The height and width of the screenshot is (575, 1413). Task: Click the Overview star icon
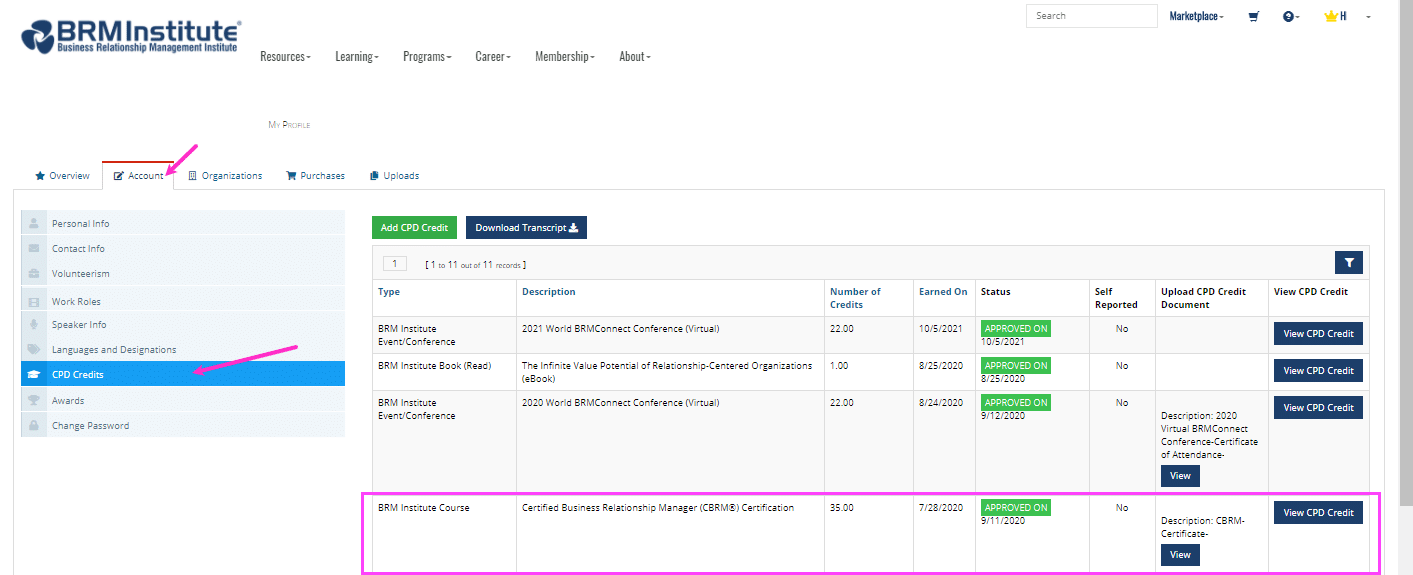click(x=40, y=176)
